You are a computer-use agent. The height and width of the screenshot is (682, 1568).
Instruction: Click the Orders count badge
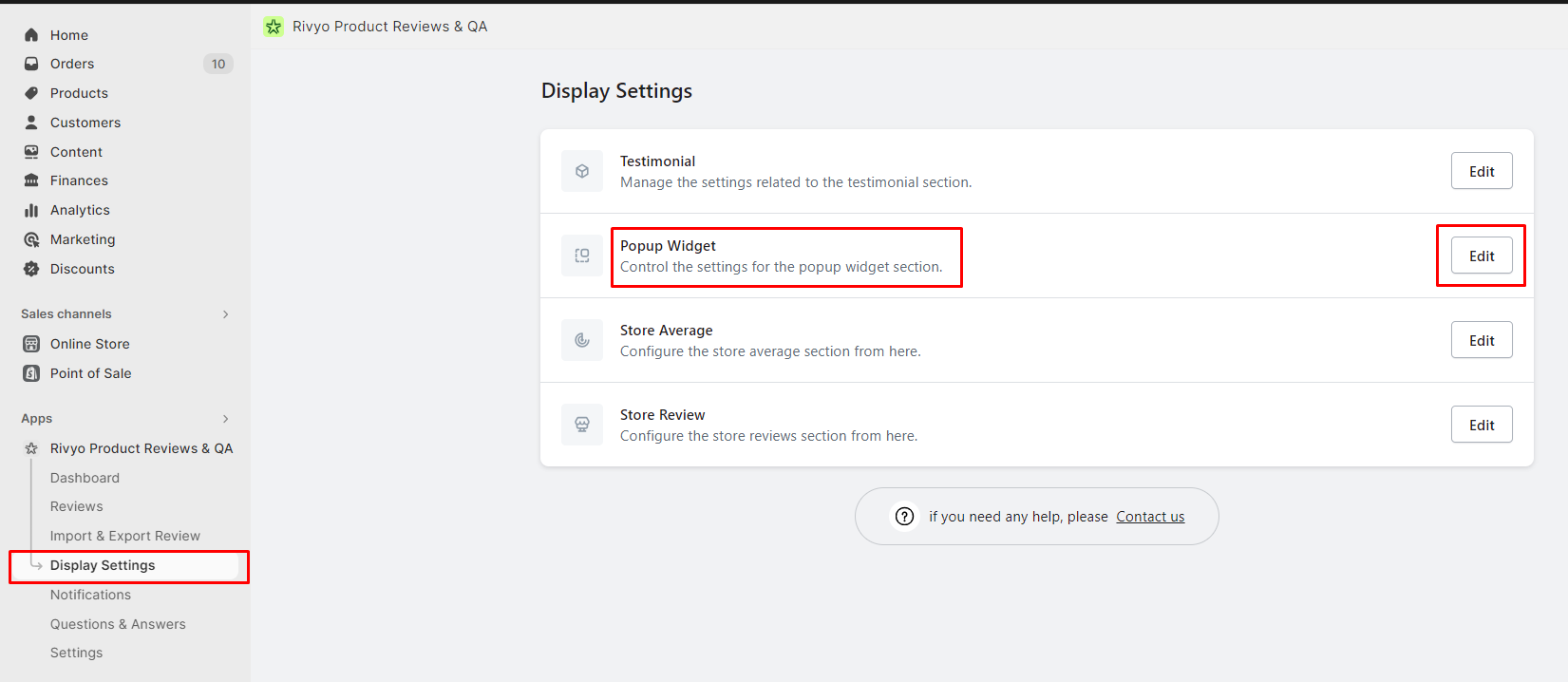(217, 64)
